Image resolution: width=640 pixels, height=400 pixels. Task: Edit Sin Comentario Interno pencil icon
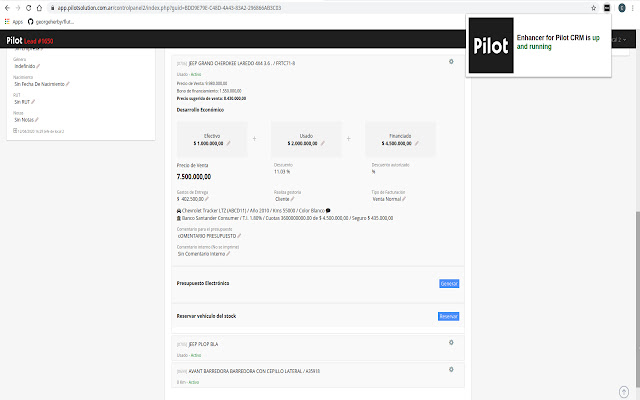pos(228,254)
